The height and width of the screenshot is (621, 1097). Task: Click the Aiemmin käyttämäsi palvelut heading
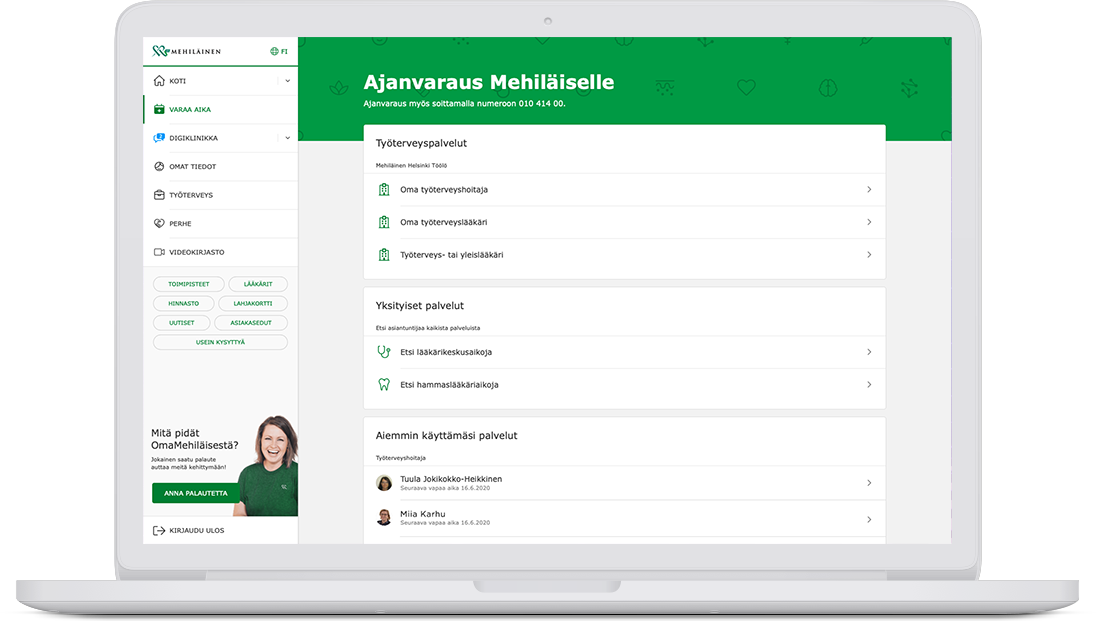(x=446, y=436)
